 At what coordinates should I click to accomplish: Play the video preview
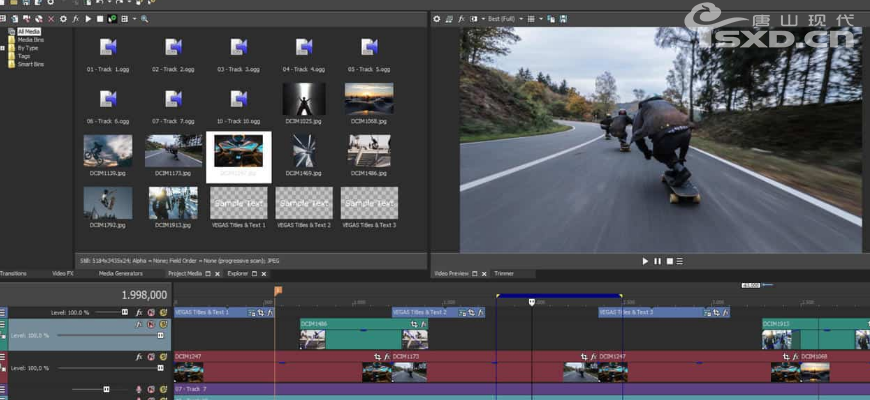coord(645,261)
